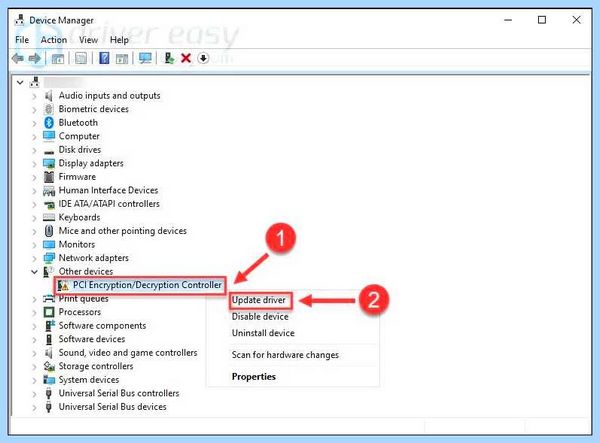600x443 pixels.
Task: Select Software devices label
Action: tap(92, 339)
